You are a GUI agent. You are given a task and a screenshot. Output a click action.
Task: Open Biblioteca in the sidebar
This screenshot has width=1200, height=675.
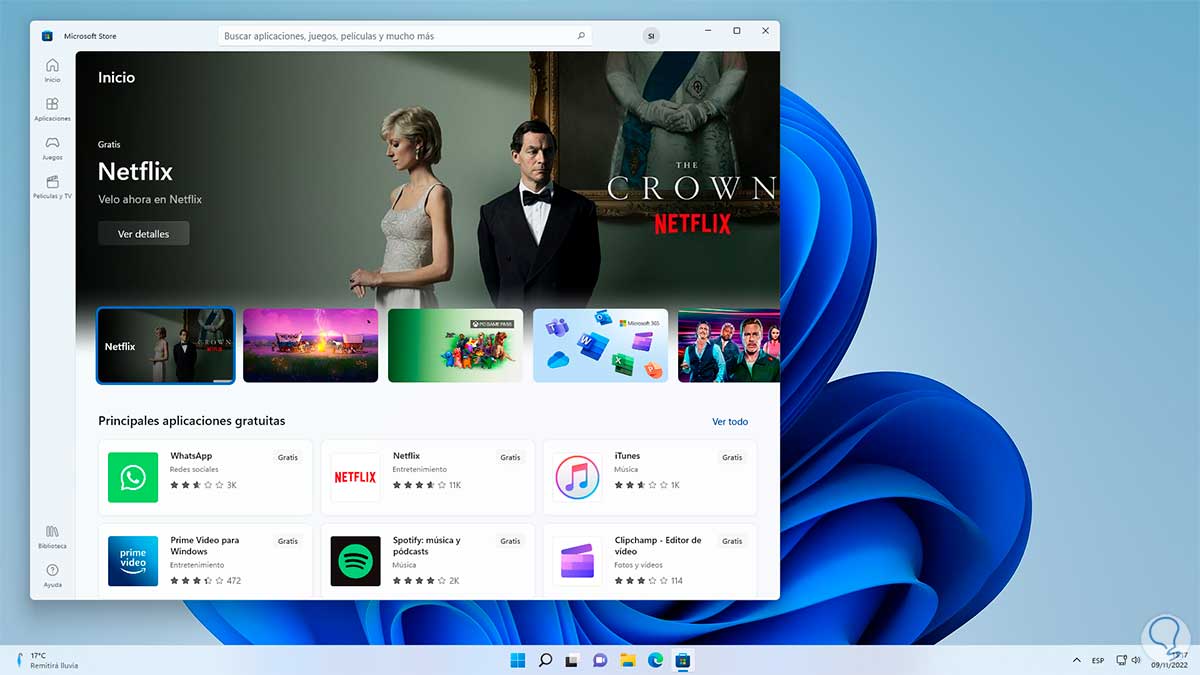[52, 537]
